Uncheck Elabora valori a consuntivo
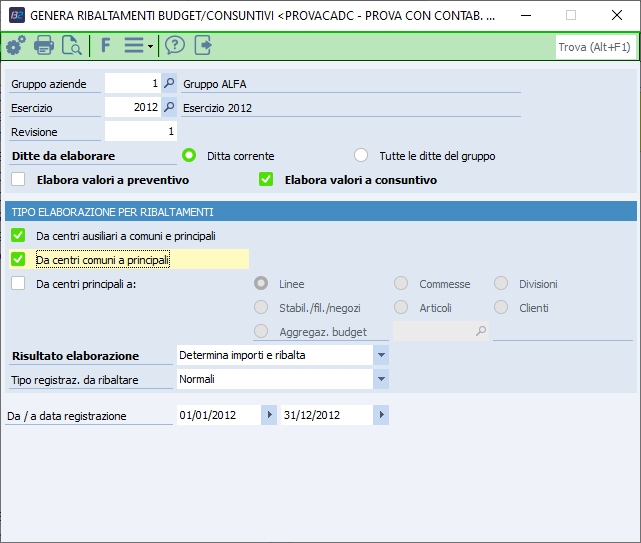 pyautogui.click(x=266, y=180)
